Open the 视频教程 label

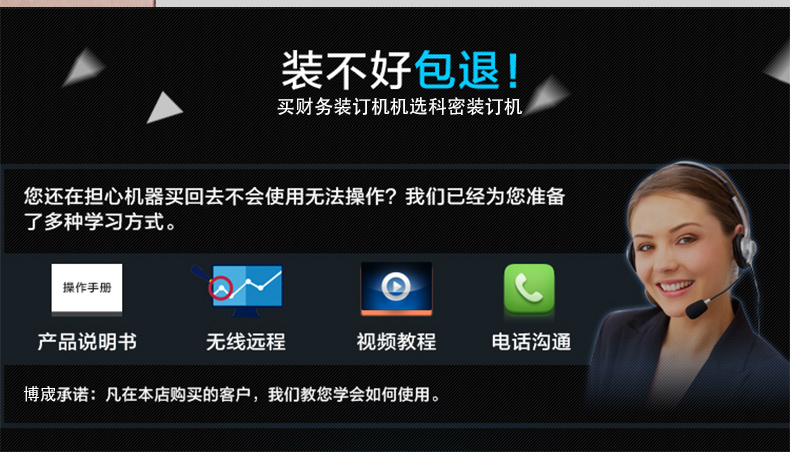tap(397, 342)
